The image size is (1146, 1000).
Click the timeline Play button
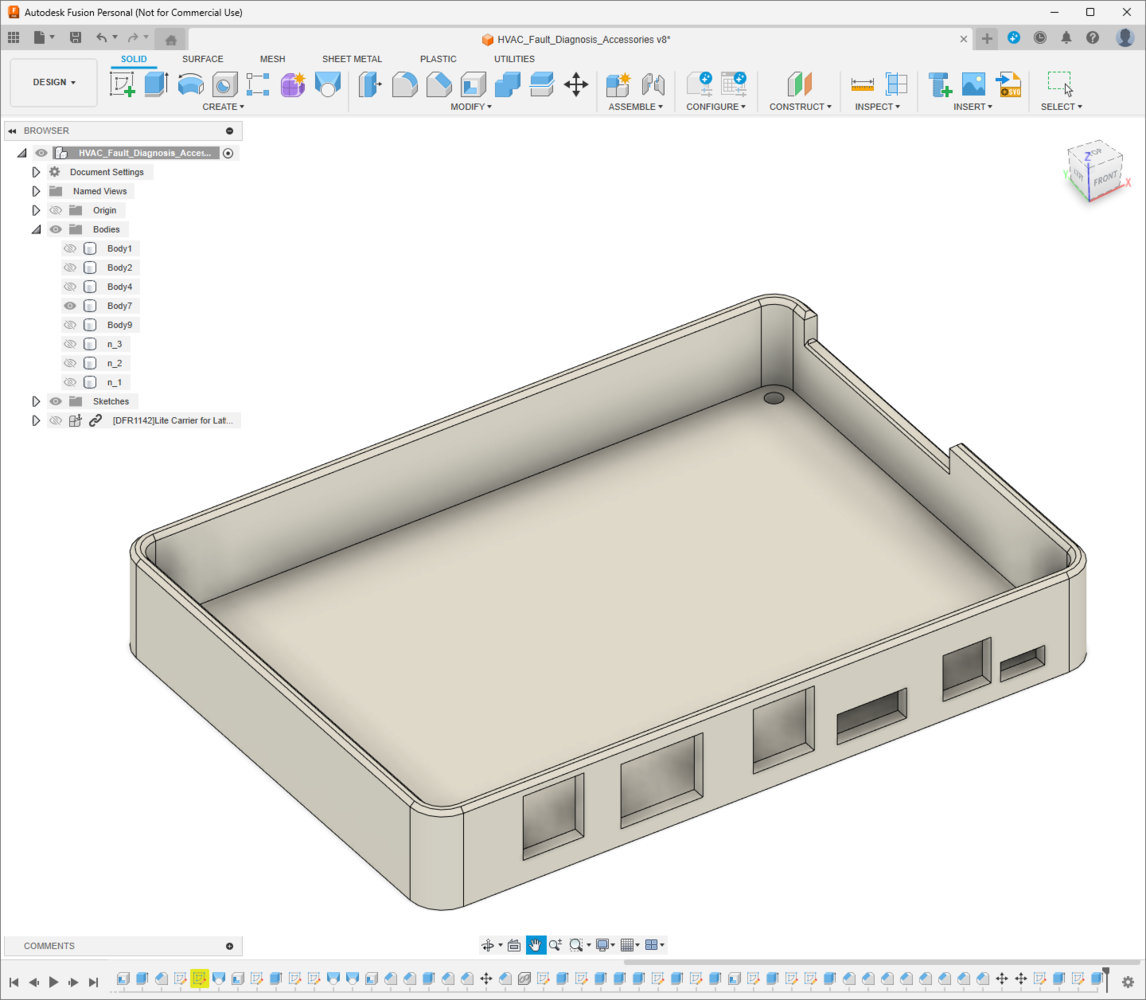(x=53, y=982)
